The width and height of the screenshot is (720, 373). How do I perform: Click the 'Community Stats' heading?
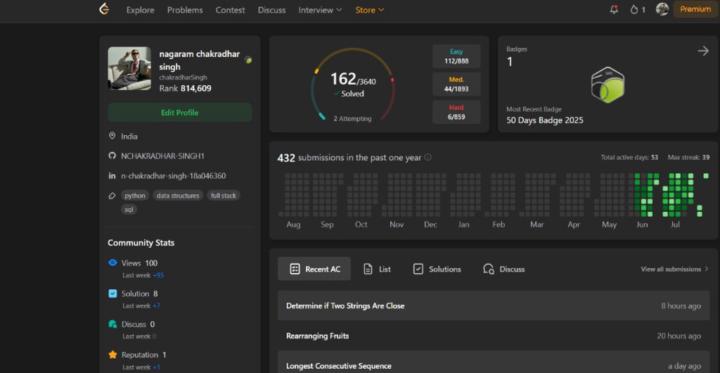[x=141, y=243]
